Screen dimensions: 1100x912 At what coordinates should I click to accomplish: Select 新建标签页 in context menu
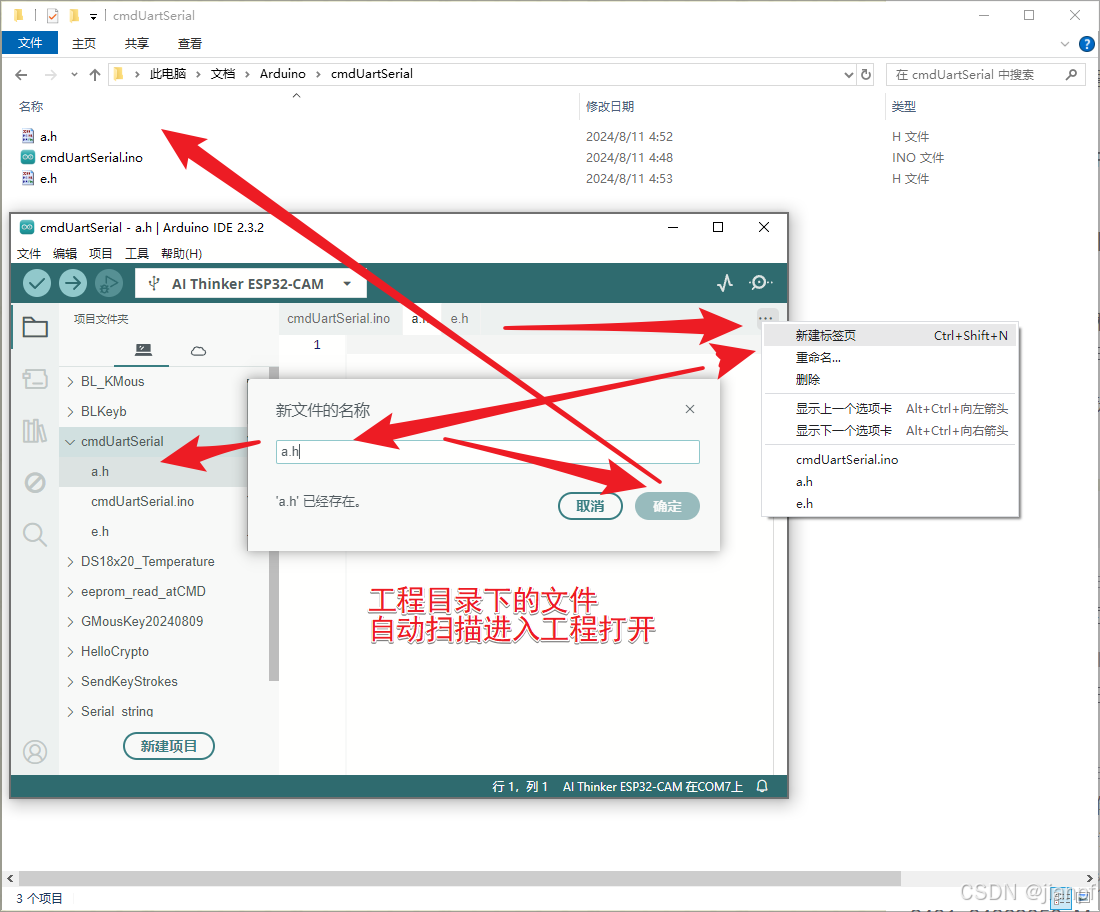pyautogui.click(x=890, y=335)
